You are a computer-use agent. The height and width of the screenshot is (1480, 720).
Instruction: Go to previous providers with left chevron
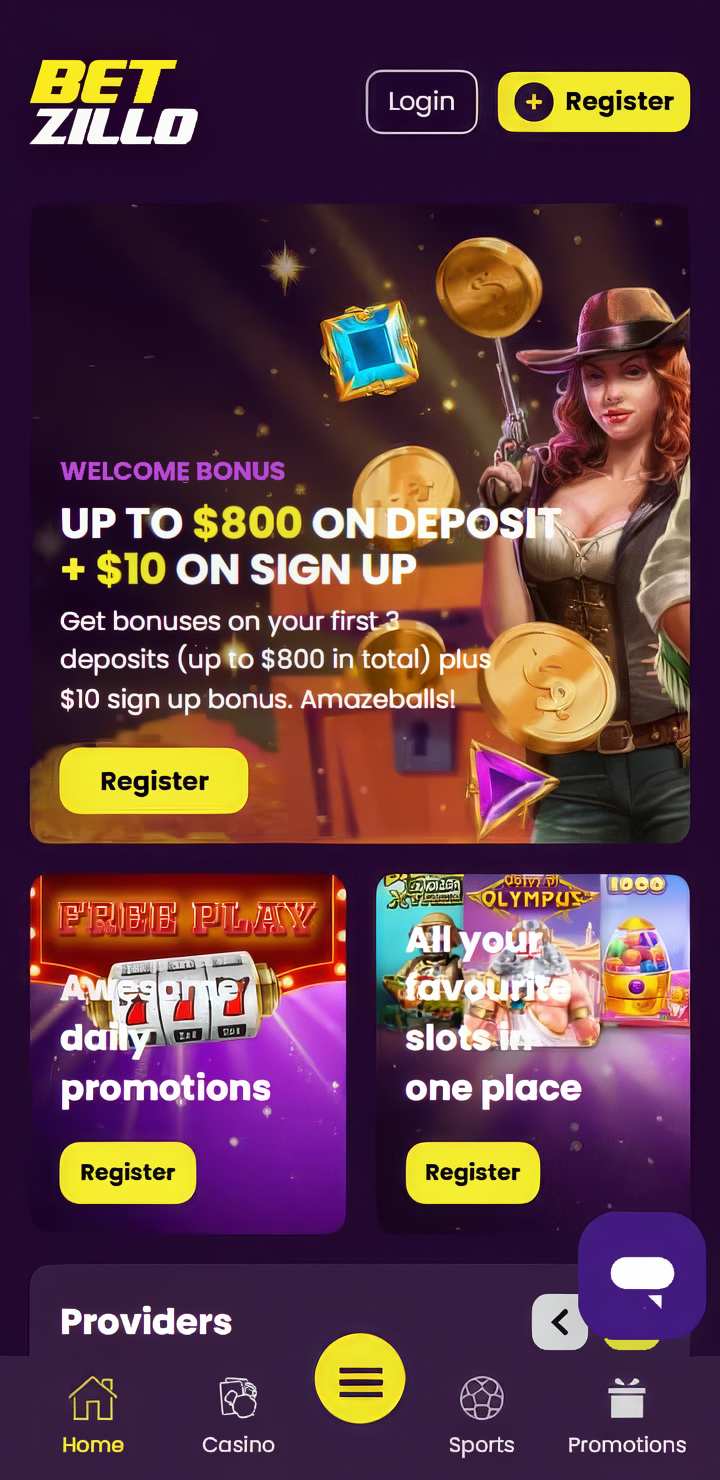pyautogui.click(x=560, y=1322)
